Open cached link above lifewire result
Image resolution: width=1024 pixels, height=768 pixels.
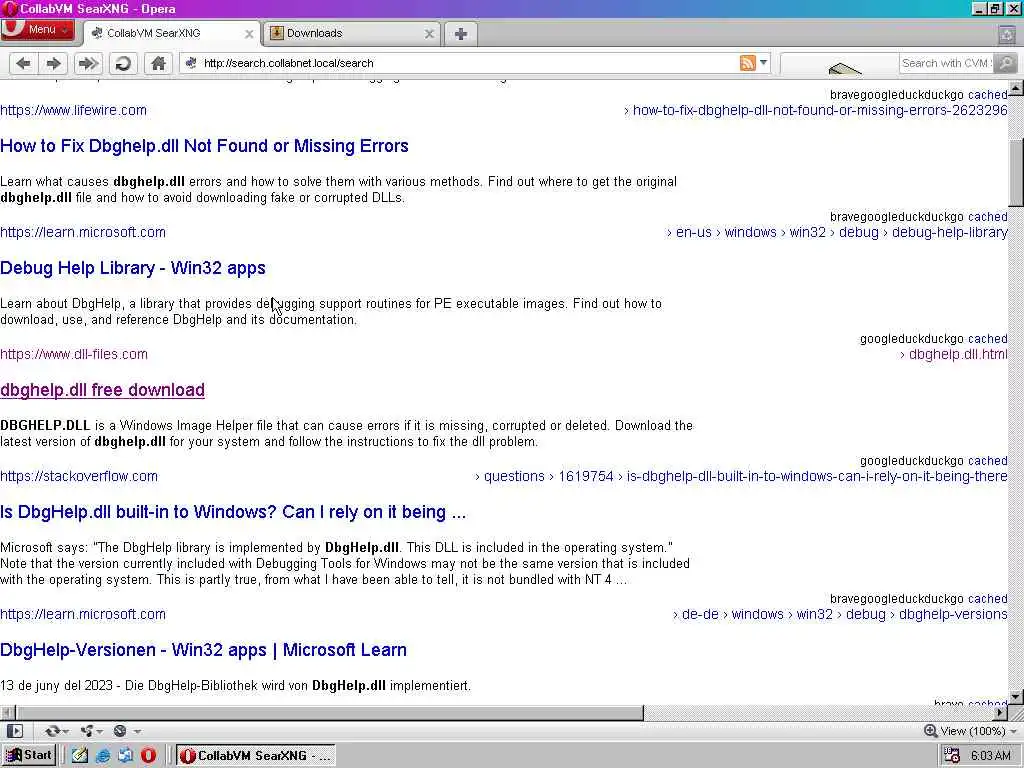[x=987, y=95]
